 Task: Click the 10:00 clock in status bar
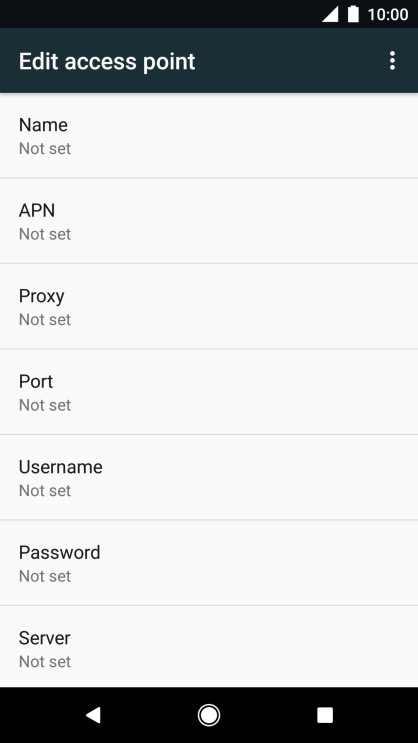point(388,15)
